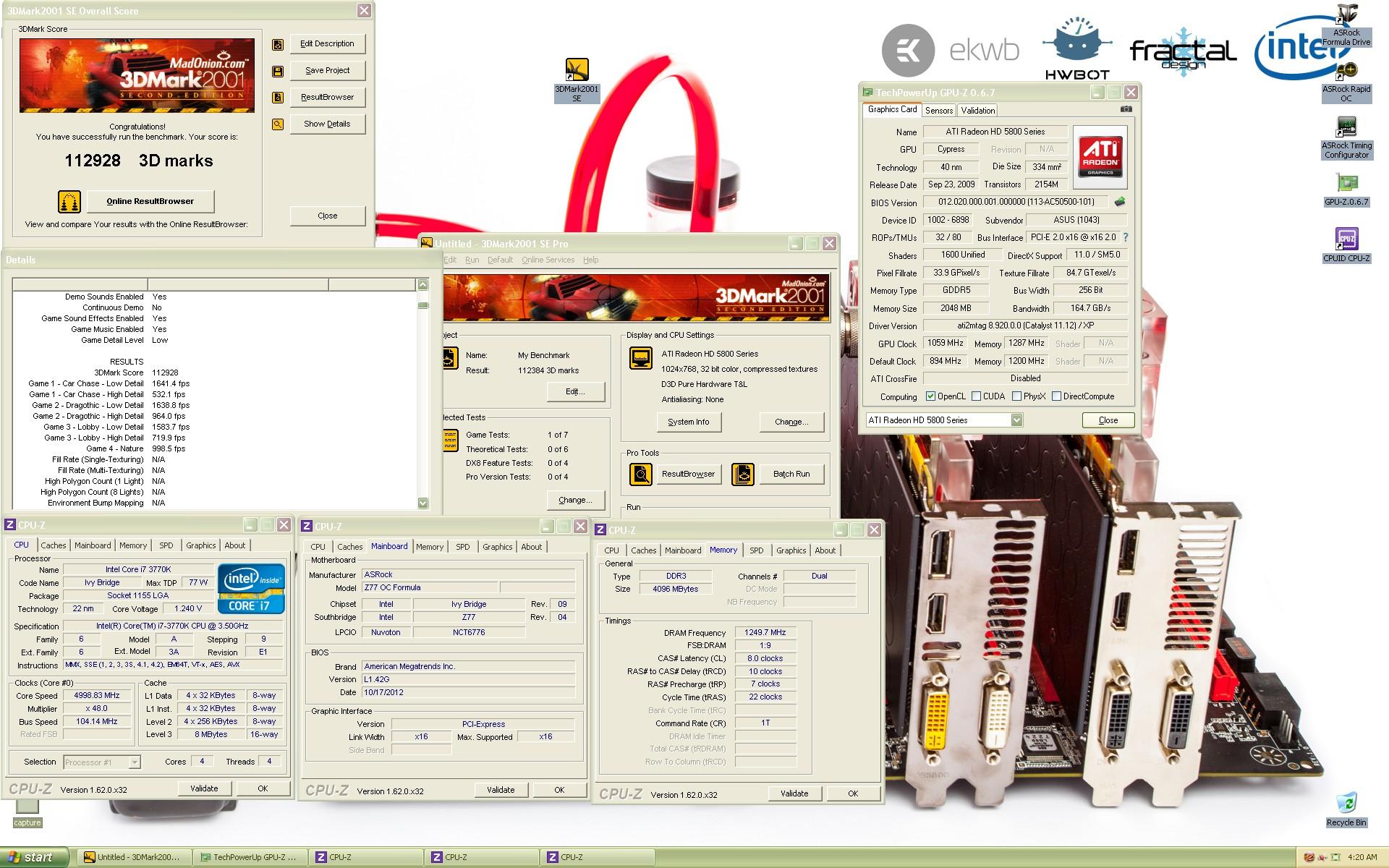
Task: Launch GPU-Z.0.6.7 desktop icon
Action: click(x=1346, y=190)
